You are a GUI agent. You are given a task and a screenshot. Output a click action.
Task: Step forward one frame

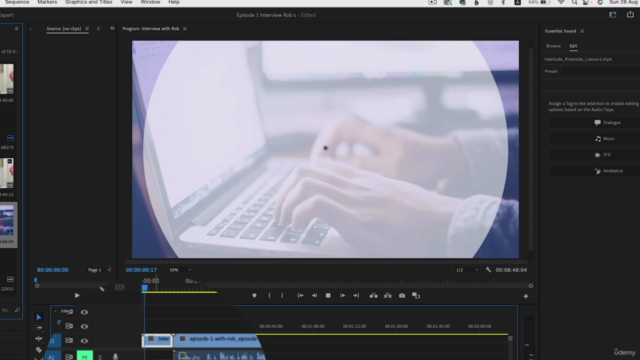click(342, 296)
